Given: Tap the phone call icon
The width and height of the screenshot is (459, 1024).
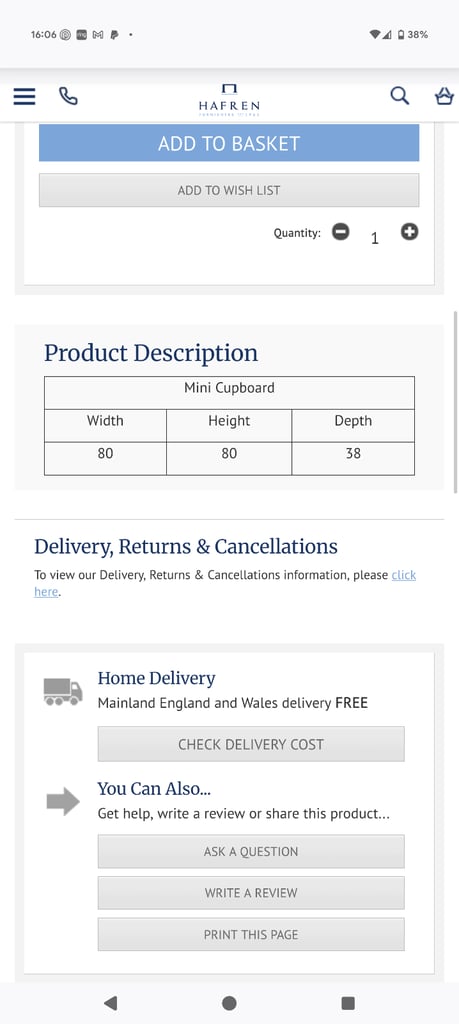Looking at the screenshot, I should (x=68, y=97).
